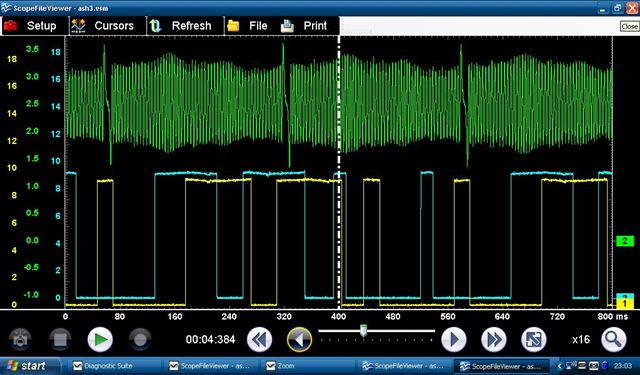Step back one frame with the highlighted arrow
The image size is (640, 375).
coord(300,339)
